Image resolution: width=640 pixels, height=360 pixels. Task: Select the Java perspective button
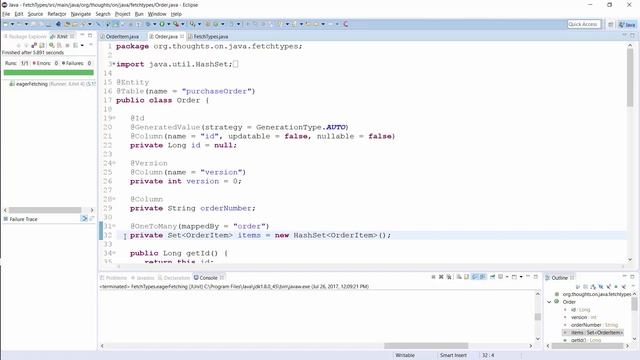[x=627, y=24]
